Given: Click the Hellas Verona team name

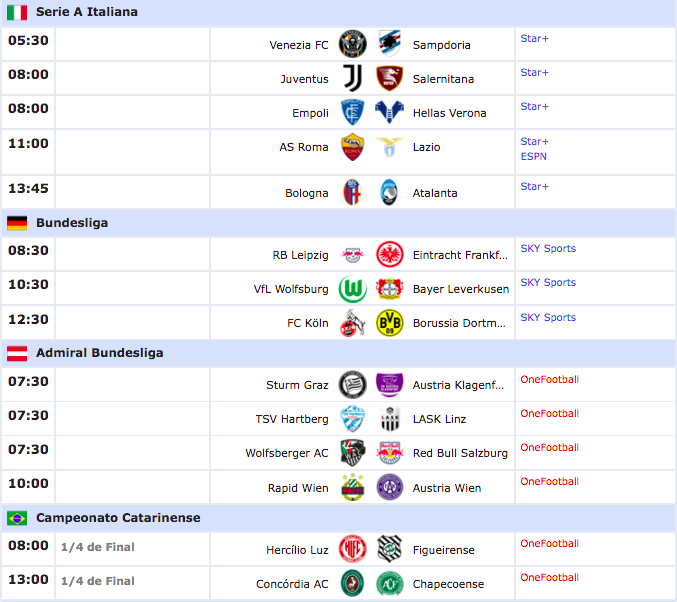Looking at the screenshot, I should 449,113.
